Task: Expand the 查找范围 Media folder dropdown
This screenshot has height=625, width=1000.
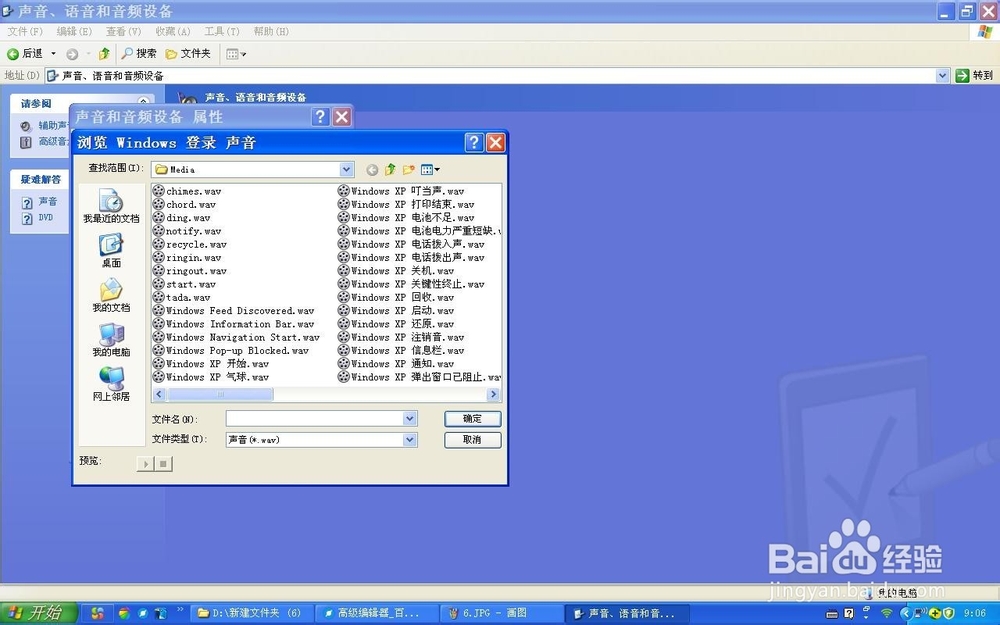Action: pyautogui.click(x=346, y=170)
